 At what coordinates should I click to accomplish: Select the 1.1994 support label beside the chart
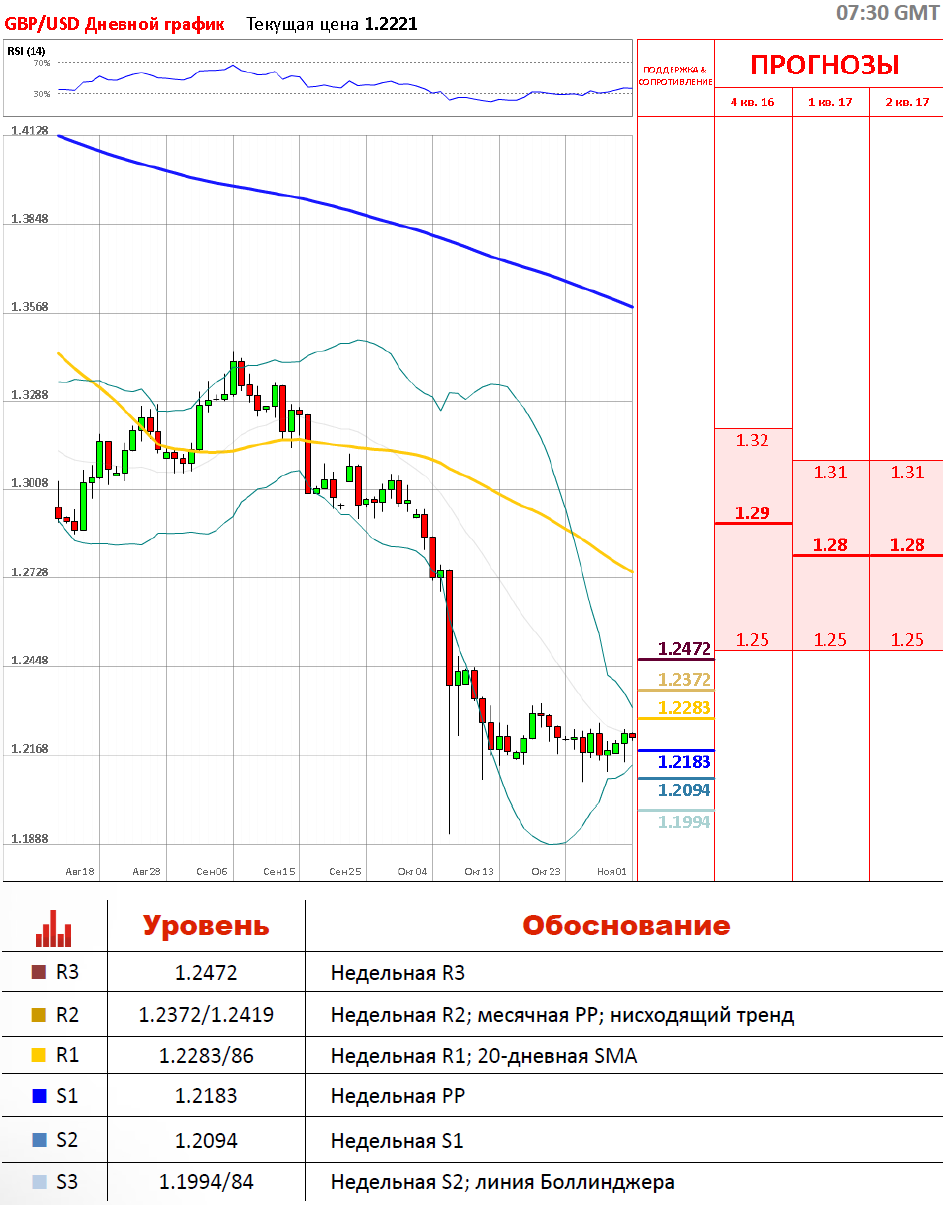tap(684, 822)
